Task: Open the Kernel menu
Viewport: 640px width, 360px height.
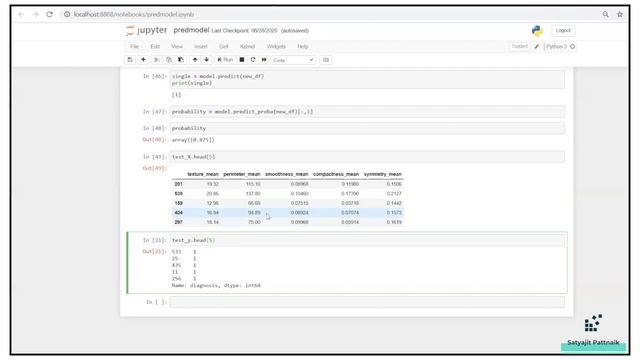Action: click(x=247, y=47)
